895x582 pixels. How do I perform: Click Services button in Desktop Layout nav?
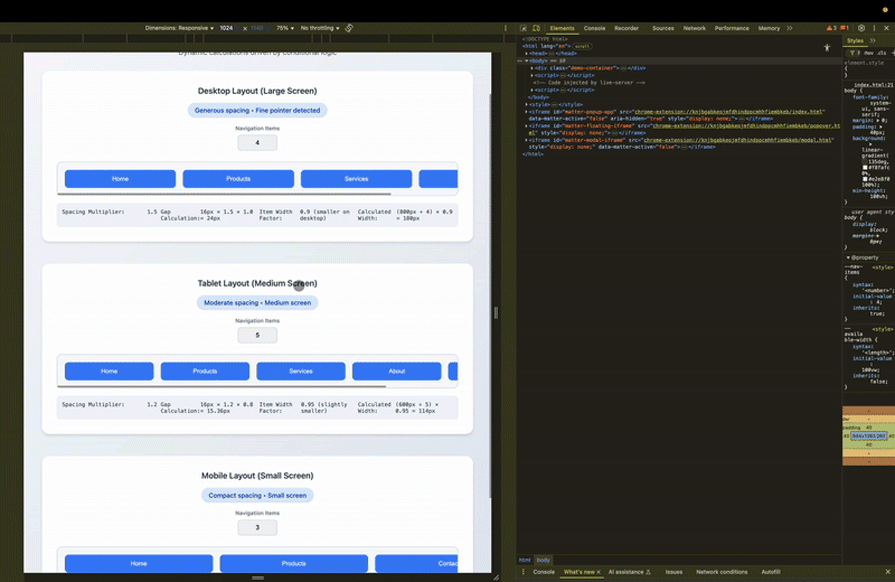(x=356, y=179)
